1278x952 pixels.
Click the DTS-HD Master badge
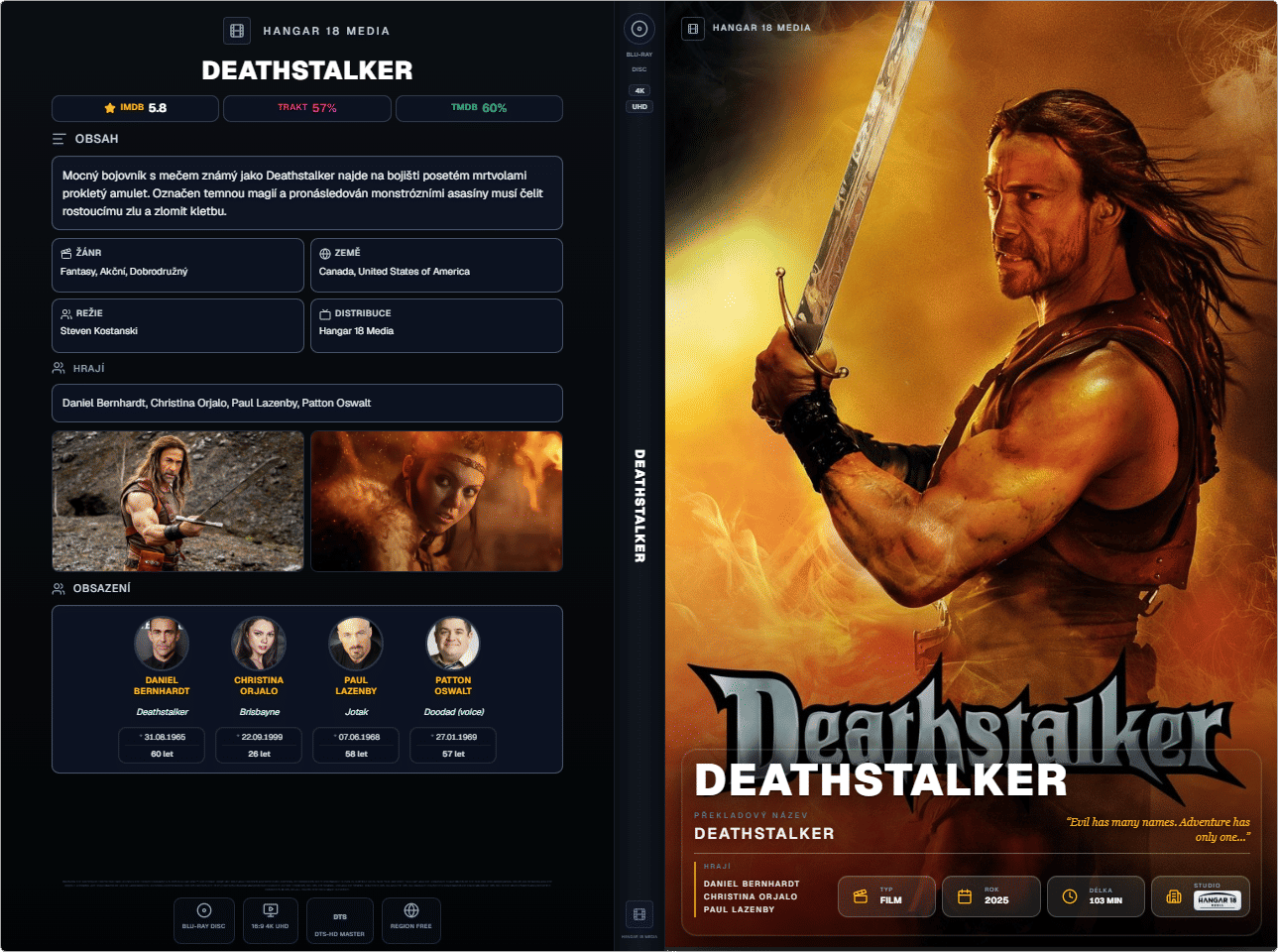[340, 920]
